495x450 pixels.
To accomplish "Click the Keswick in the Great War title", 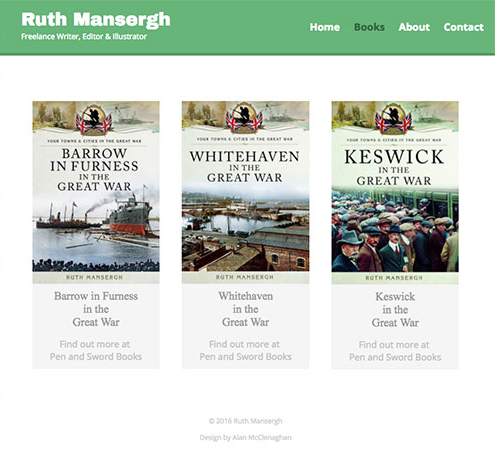I will pos(395,309).
